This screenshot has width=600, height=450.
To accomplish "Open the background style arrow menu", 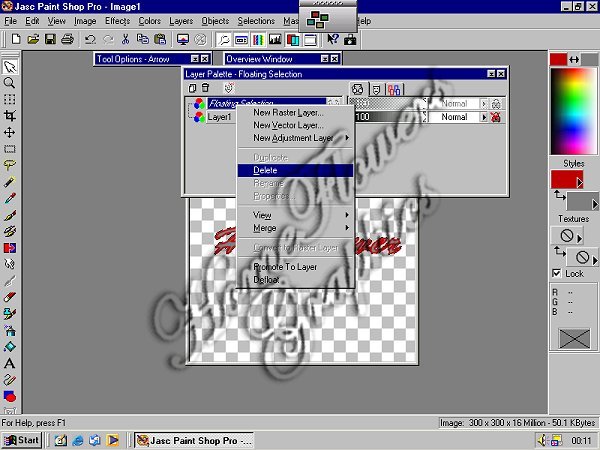I will pyautogui.click(x=595, y=205).
